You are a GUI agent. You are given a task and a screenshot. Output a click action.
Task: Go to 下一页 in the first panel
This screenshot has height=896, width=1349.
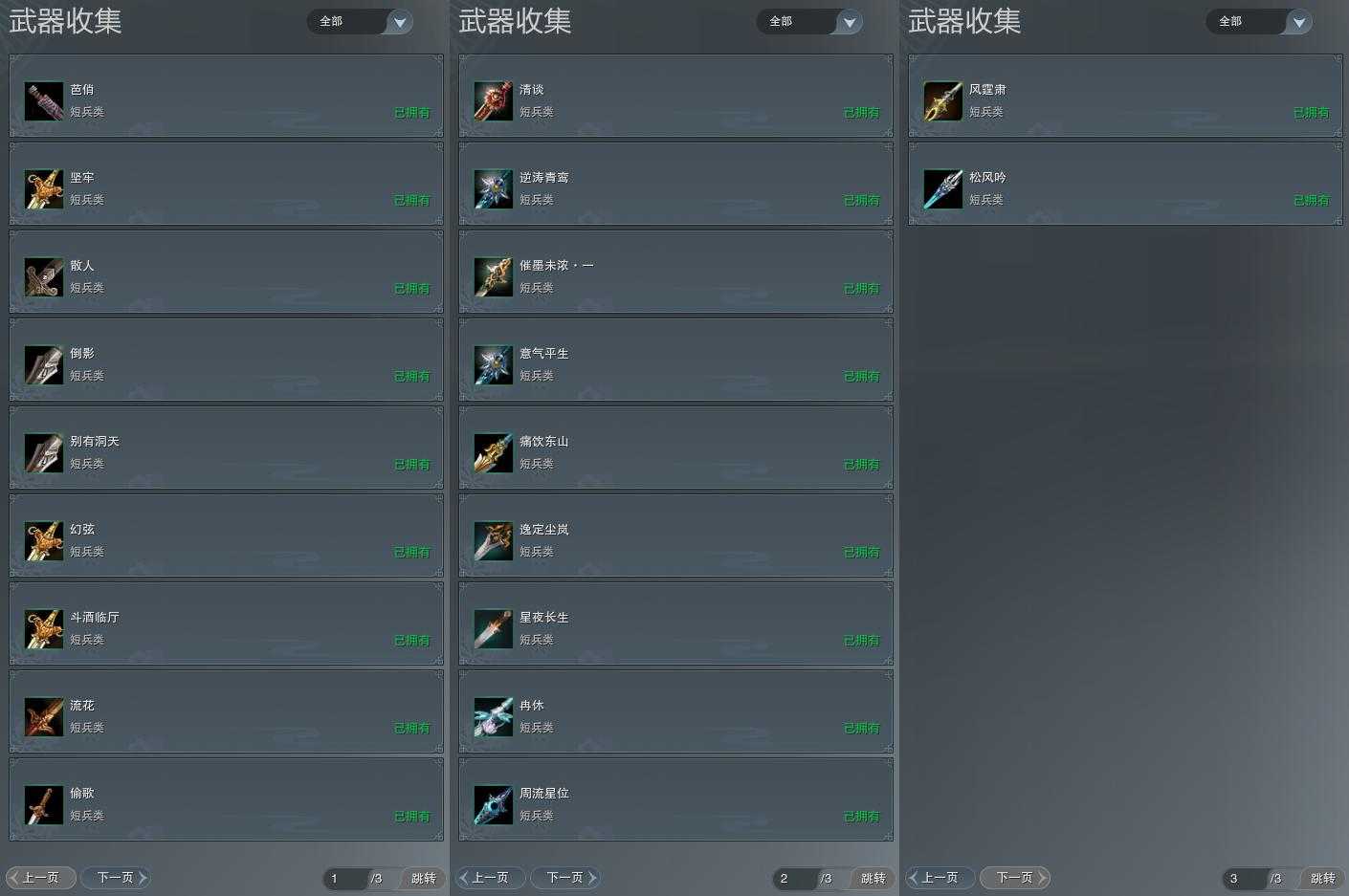(115, 877)
